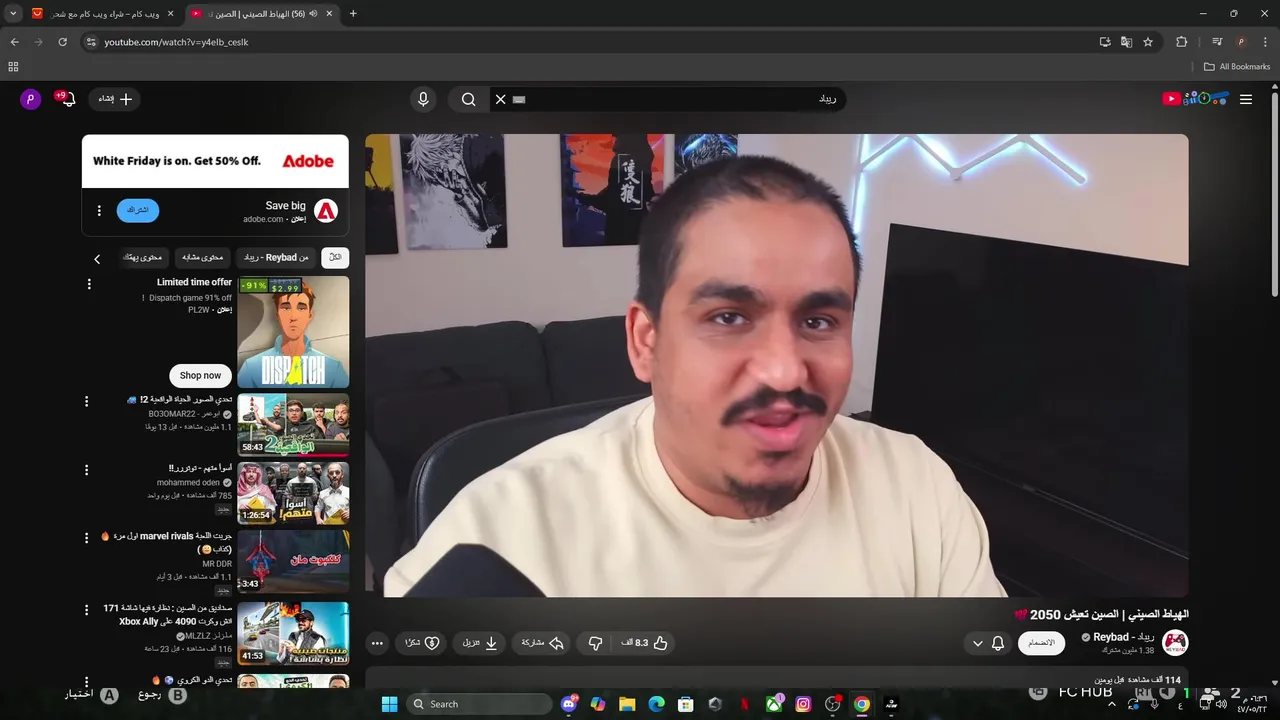The image size is (1280, 720).
Task: Open Reybad channel avatar
Action: pos(1175,642)
